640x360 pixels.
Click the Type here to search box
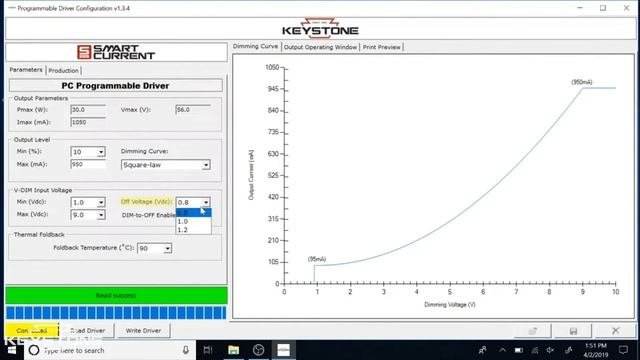110,350
